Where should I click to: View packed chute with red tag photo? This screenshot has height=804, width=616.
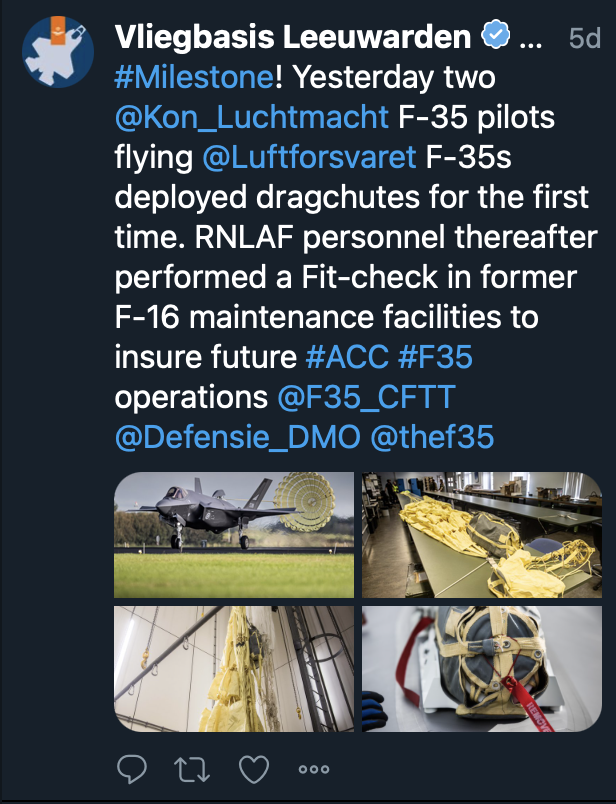(x=482, y=669)
